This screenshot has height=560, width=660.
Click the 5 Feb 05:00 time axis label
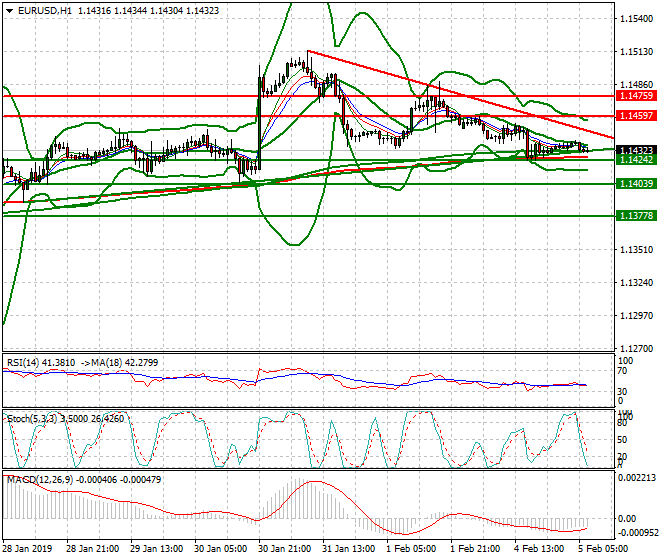pos(603,549)
